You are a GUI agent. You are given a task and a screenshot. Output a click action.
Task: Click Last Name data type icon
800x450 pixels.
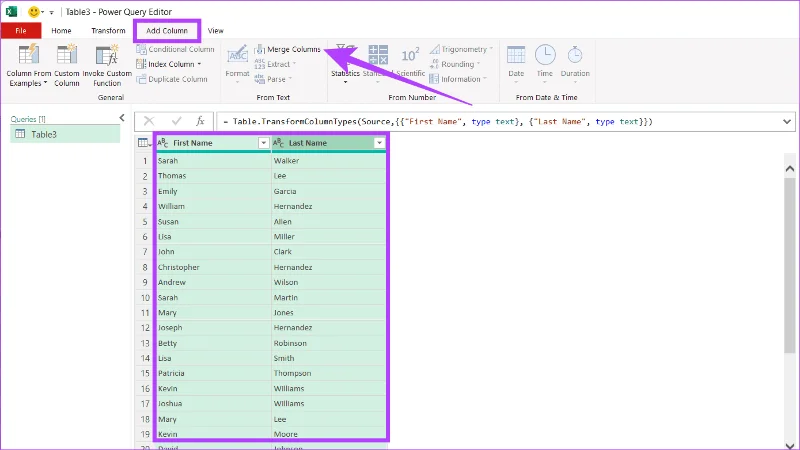coord(279,143)
